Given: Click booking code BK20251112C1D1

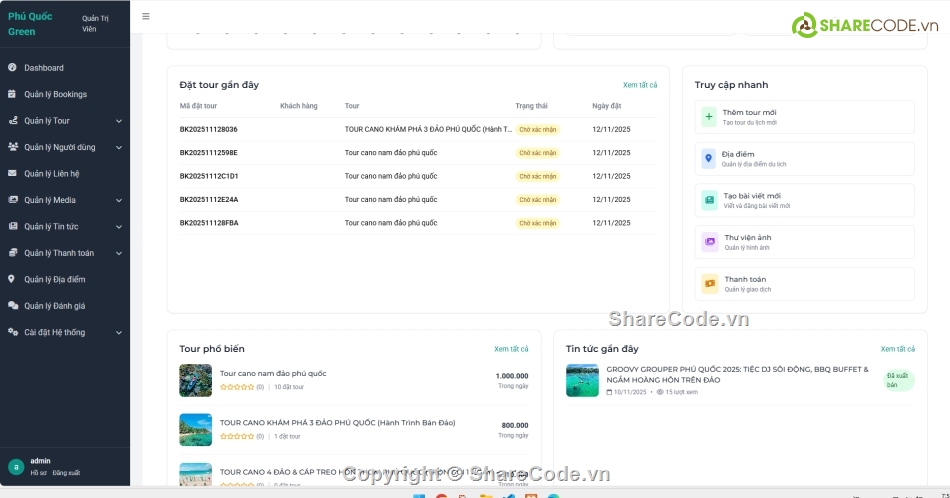Looking at the screenshot, I should (209, 176).
